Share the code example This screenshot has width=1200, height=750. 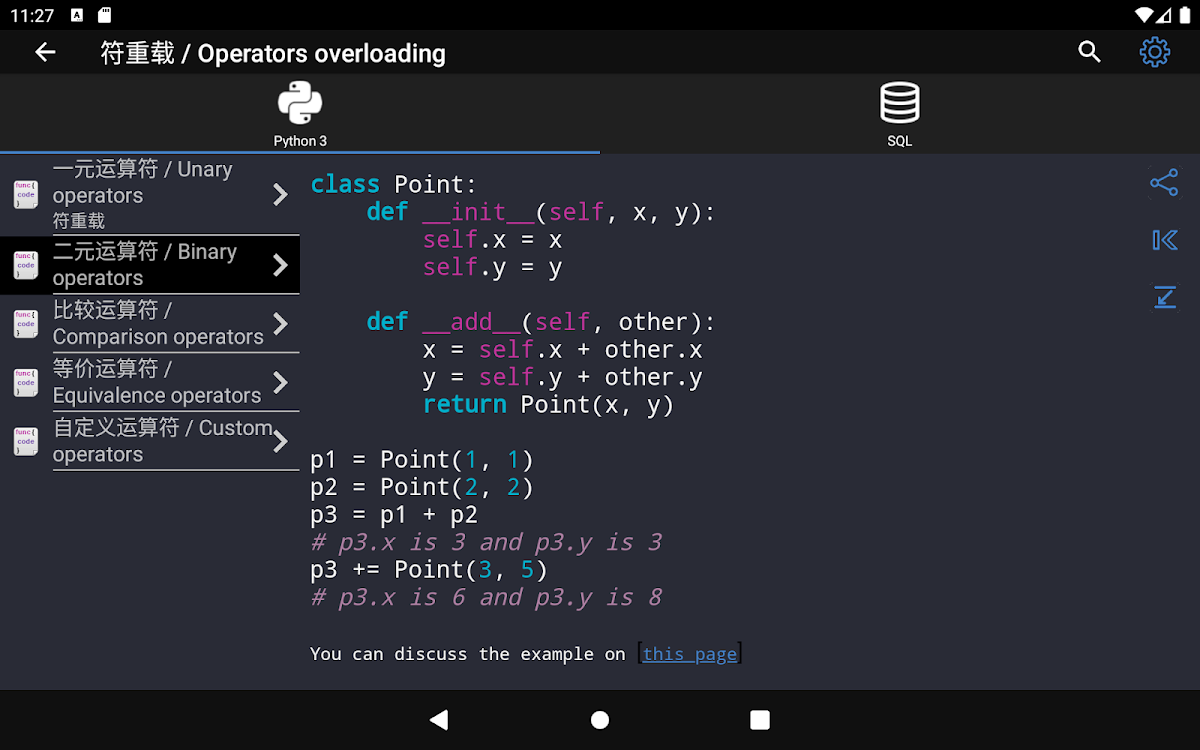pos(1164,182)
